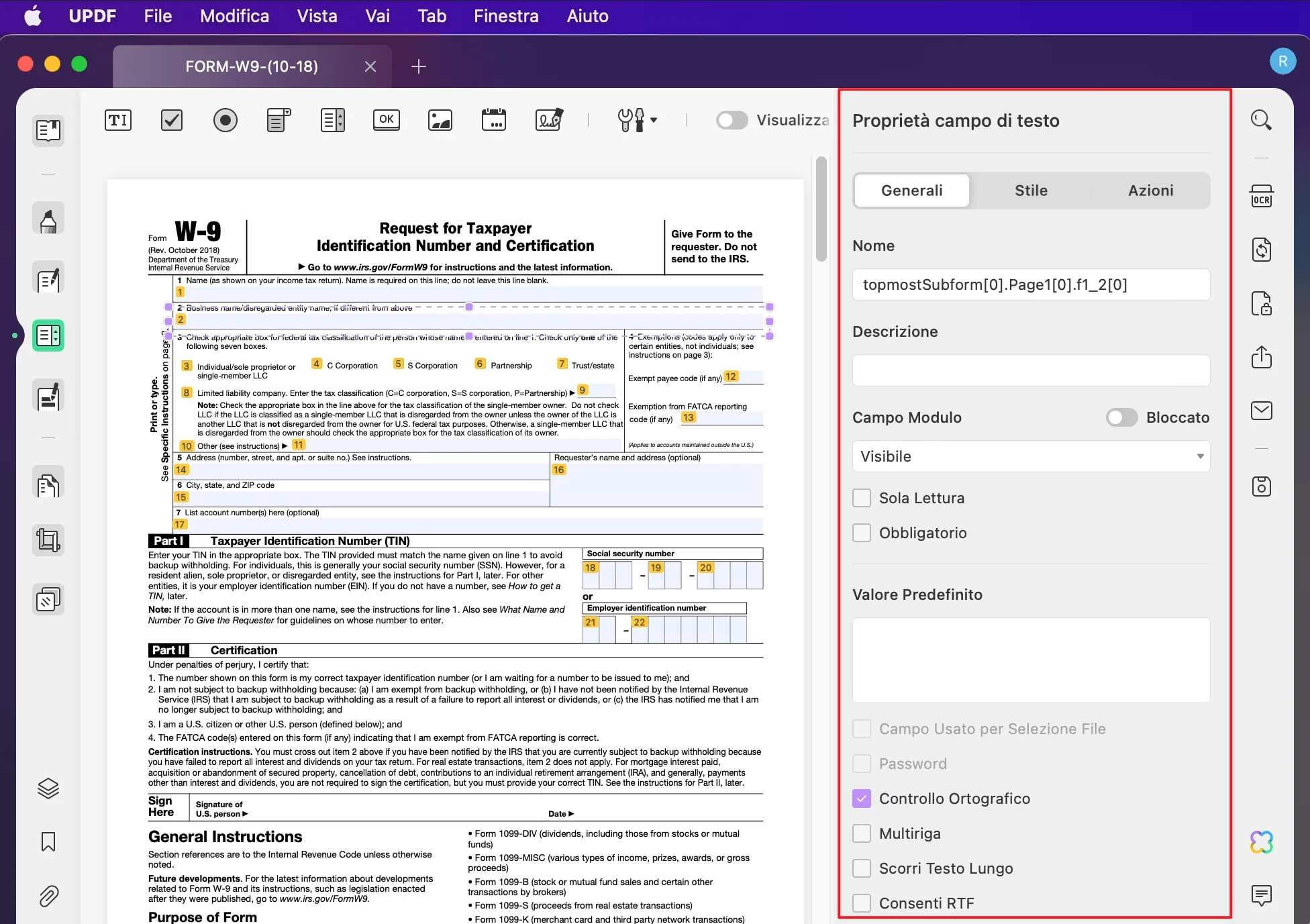Image resolution: width=1310 pixels, height=924 pixels.
Task: Save as Other floppy icon
Action: point(1262,486)
